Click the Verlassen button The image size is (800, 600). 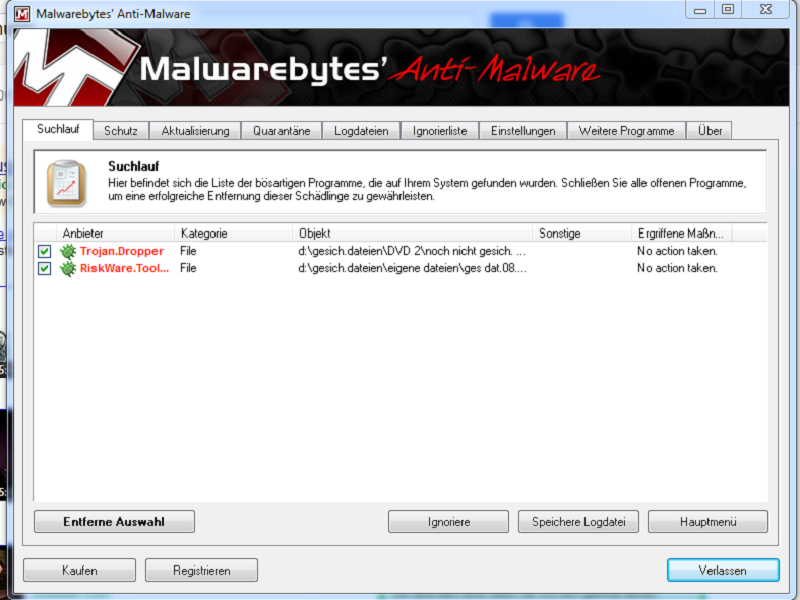coord(723,570)
